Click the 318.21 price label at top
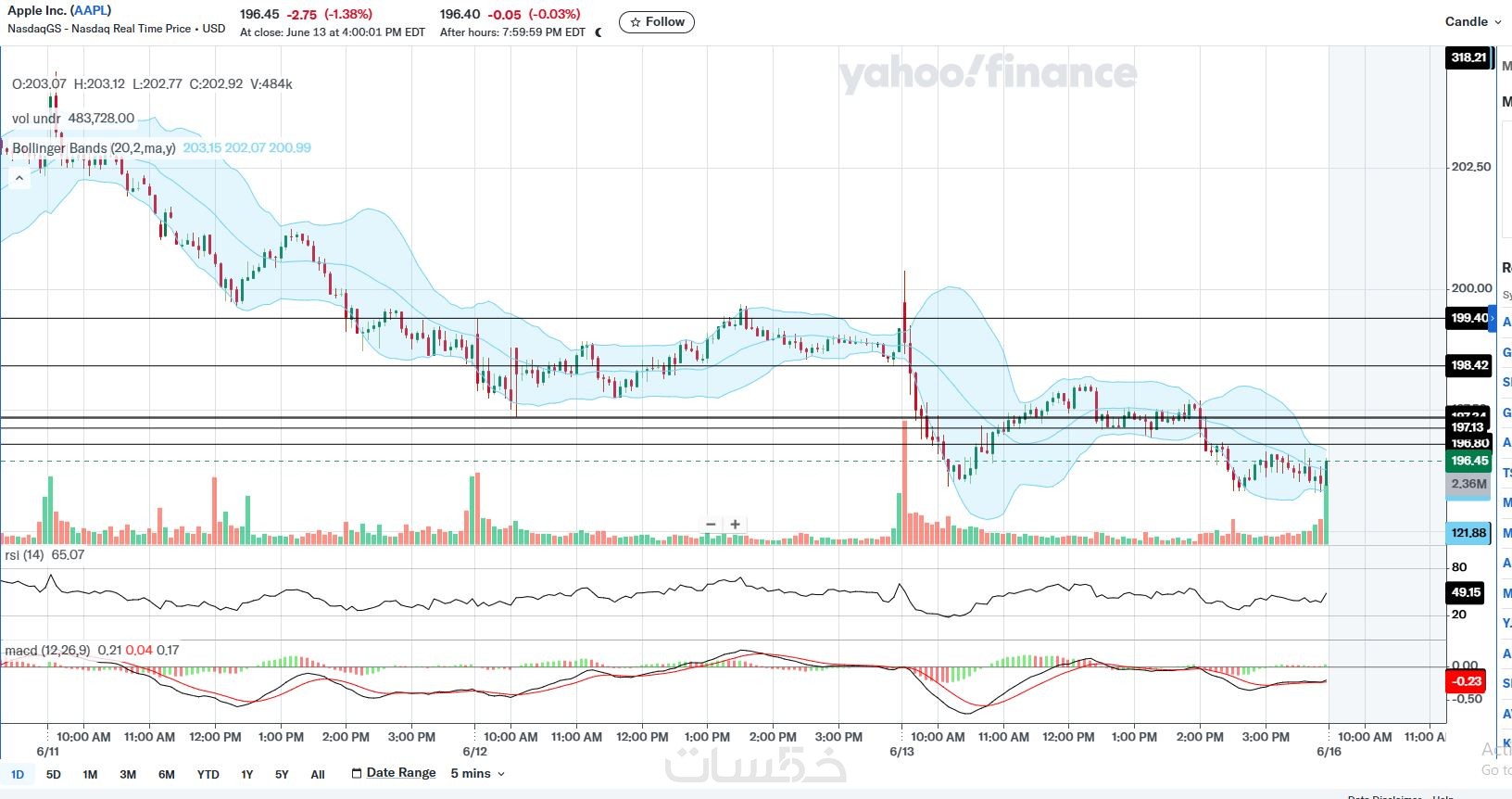Screen dimensions: 1512x799 [x=1468, y=57]
